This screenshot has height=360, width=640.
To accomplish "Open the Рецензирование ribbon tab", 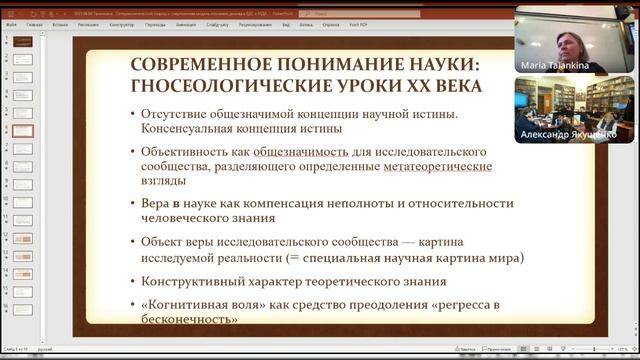I will click(x=255, y=25).
